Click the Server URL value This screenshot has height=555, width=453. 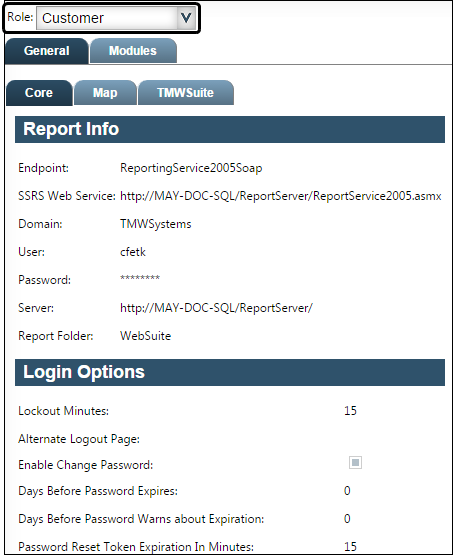click(216, 308)
